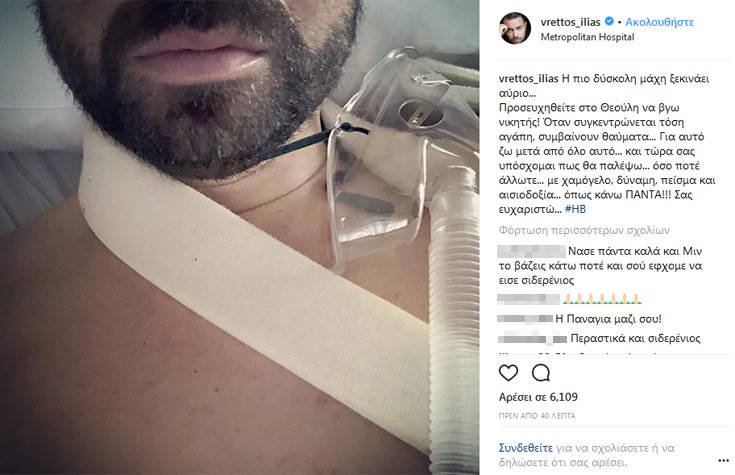
Task: Expand Φόρτωση περισσότερων σχολίων comments
Action: pyautogui.click(x=584, y=230)
